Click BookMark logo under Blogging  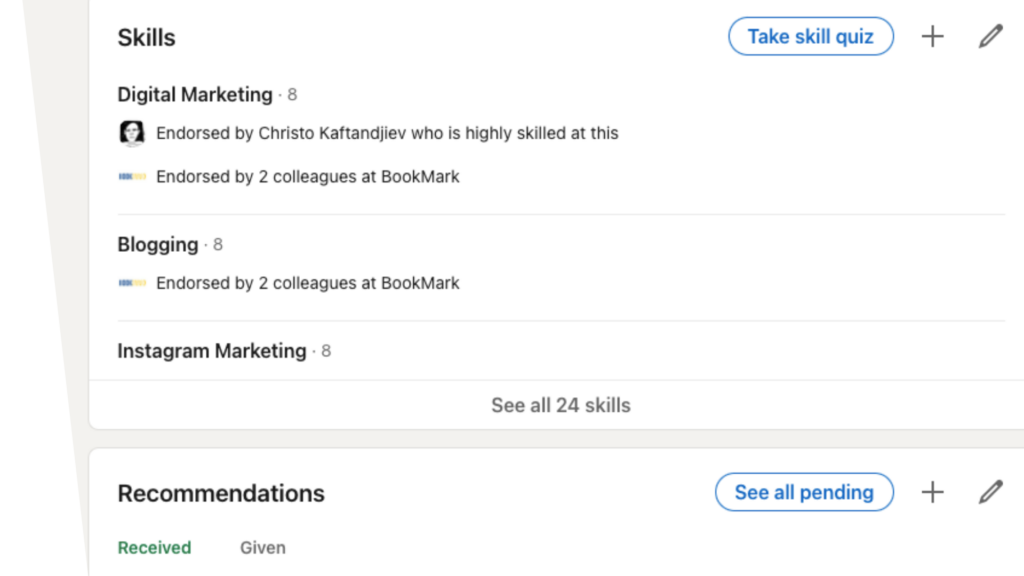(132, 283)
